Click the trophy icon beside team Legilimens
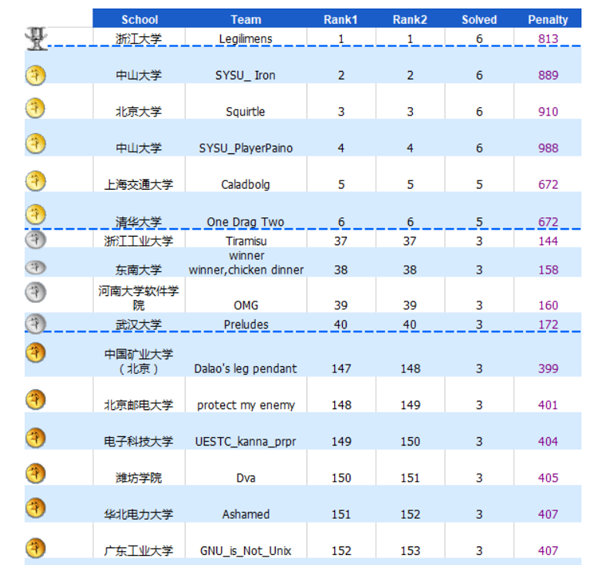Image resolution: width=600 pixels, height=565 pixels. point(36,38)
